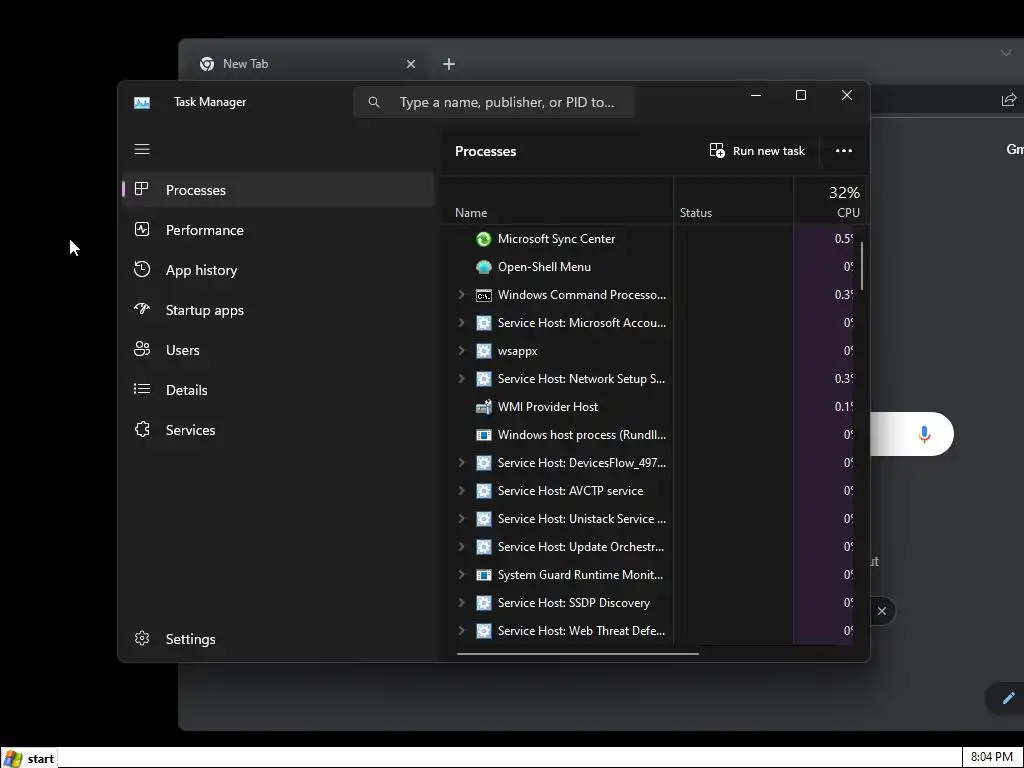Select the WMI Provider Host process name
This screenshot has width=1024, height=768.
point(547,407)
